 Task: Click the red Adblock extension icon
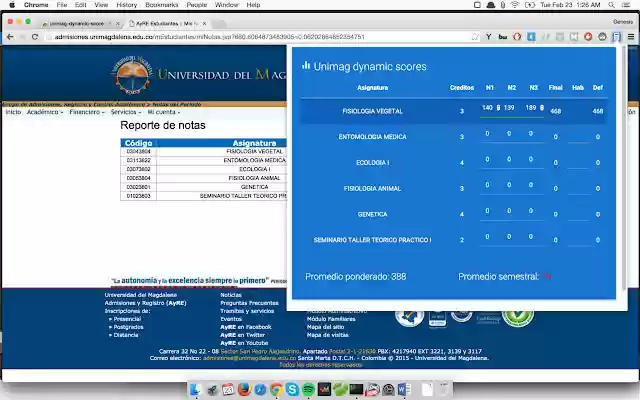[588, 37]
